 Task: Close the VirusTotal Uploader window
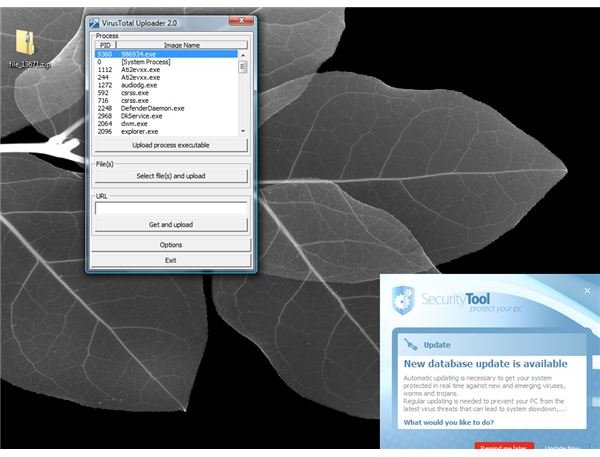(x=241, y=21)
